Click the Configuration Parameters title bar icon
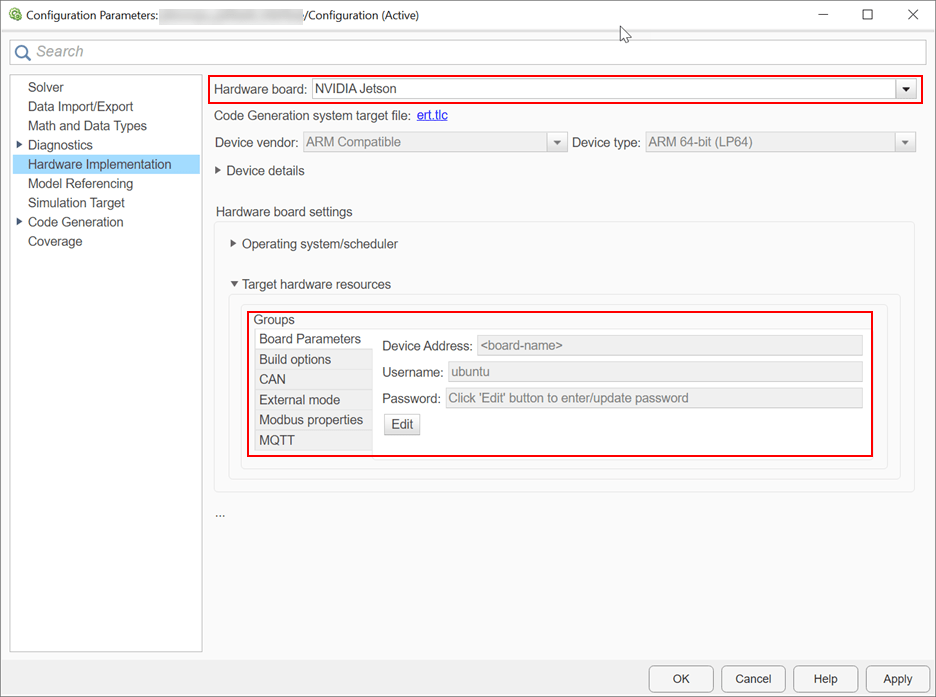The image size is (936, 697). pyautogui.click(x=15, y=15)
